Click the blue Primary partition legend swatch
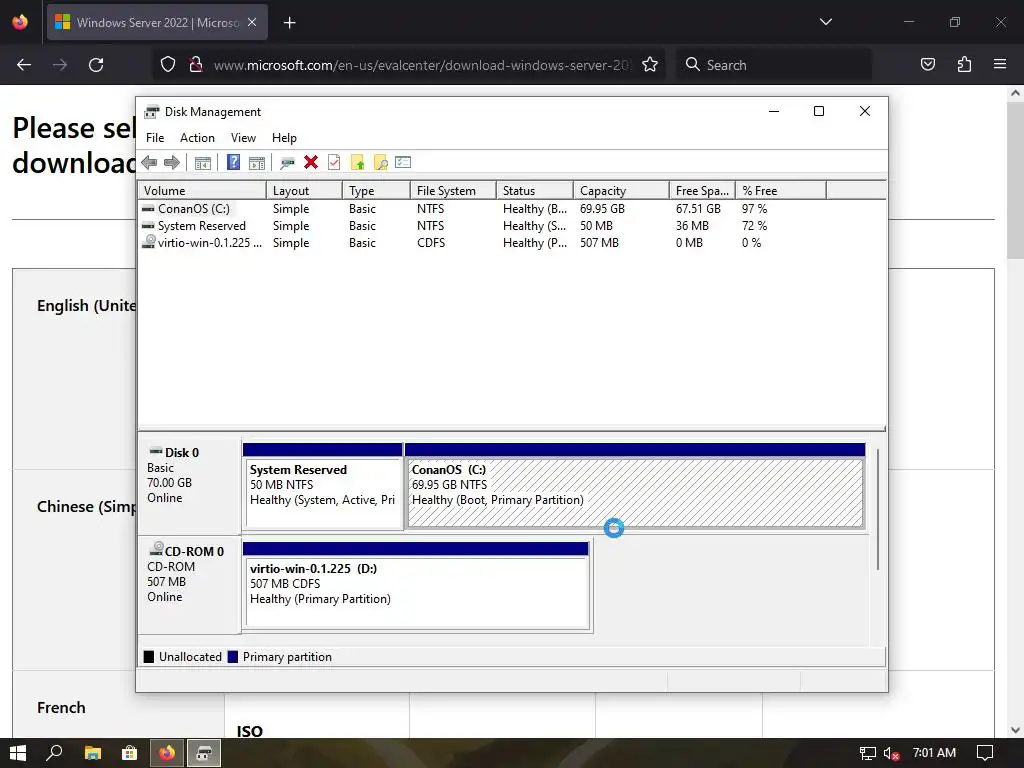The image size is (1024, 768). 232,657
